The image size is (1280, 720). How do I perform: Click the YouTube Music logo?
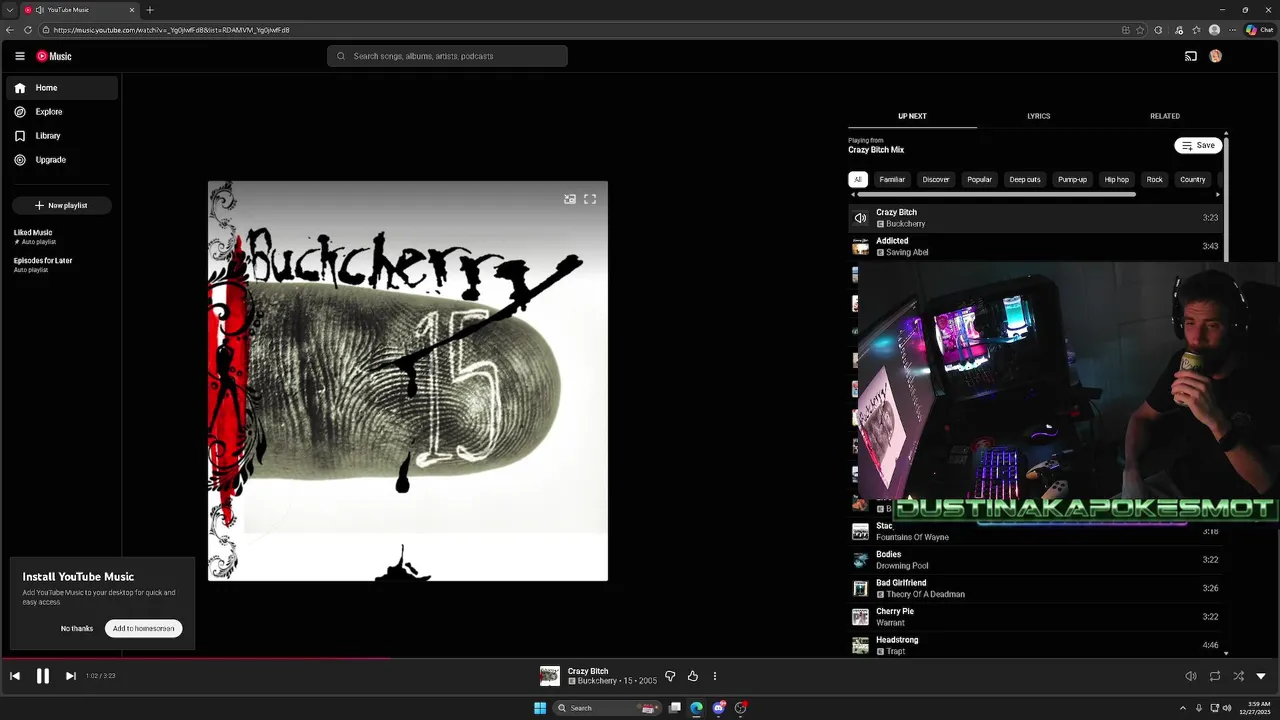coord(54,56)
